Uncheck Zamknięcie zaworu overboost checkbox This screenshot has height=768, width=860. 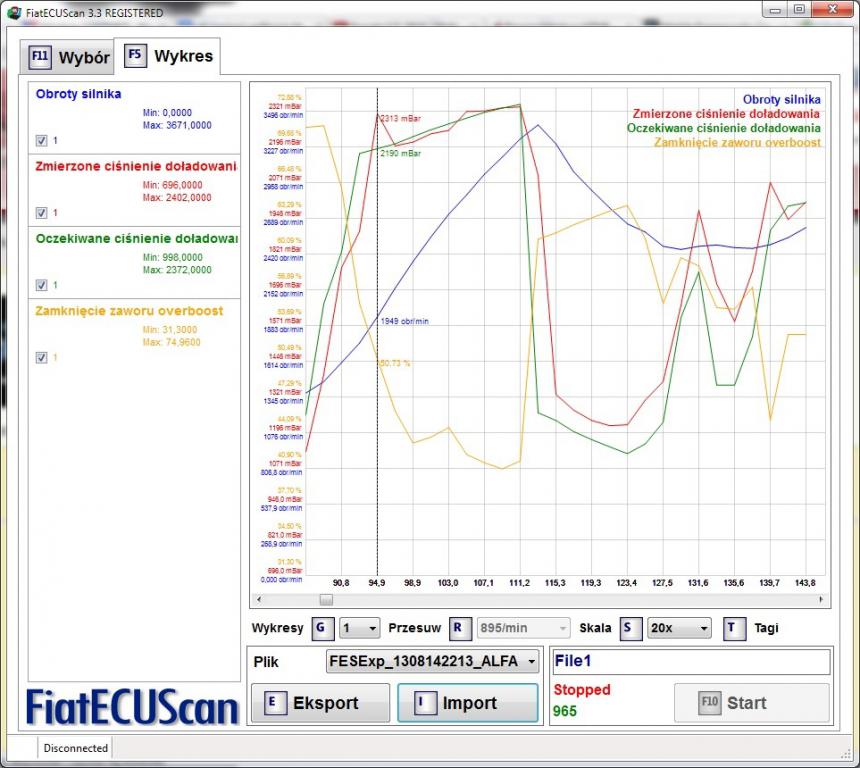pyautogui.click(x=42, y=358)
